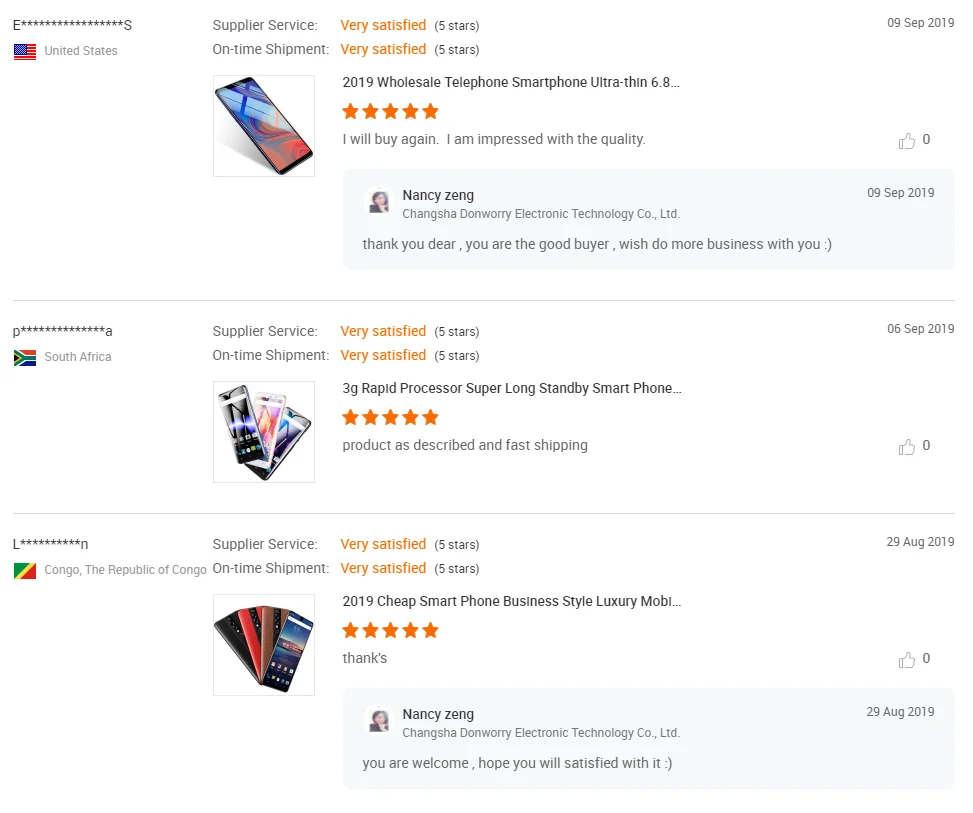Open the 3g Rapid Processor phone thumbnail
973x813 pixels.
(264, 432)
